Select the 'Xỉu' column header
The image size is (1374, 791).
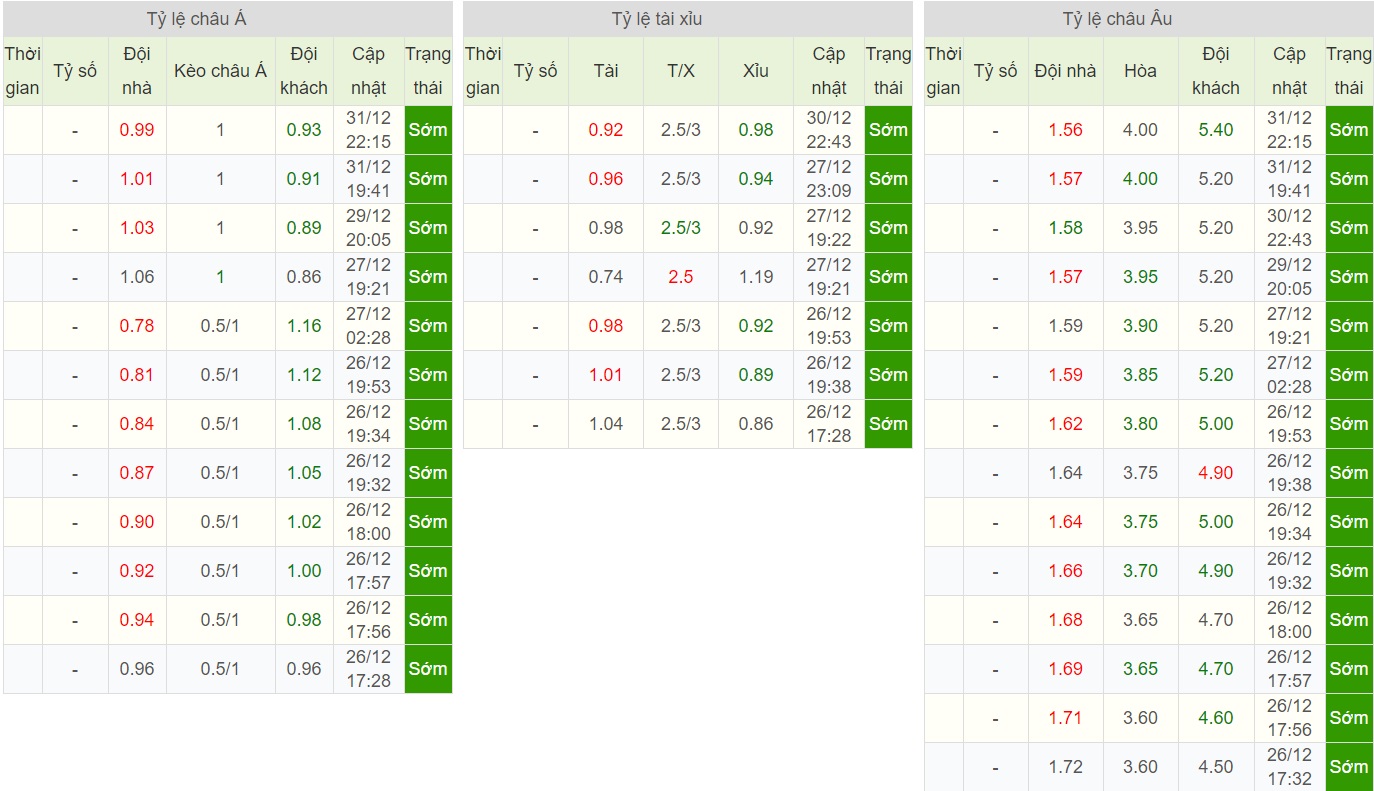pyautogui.click(x=756, y=71)
